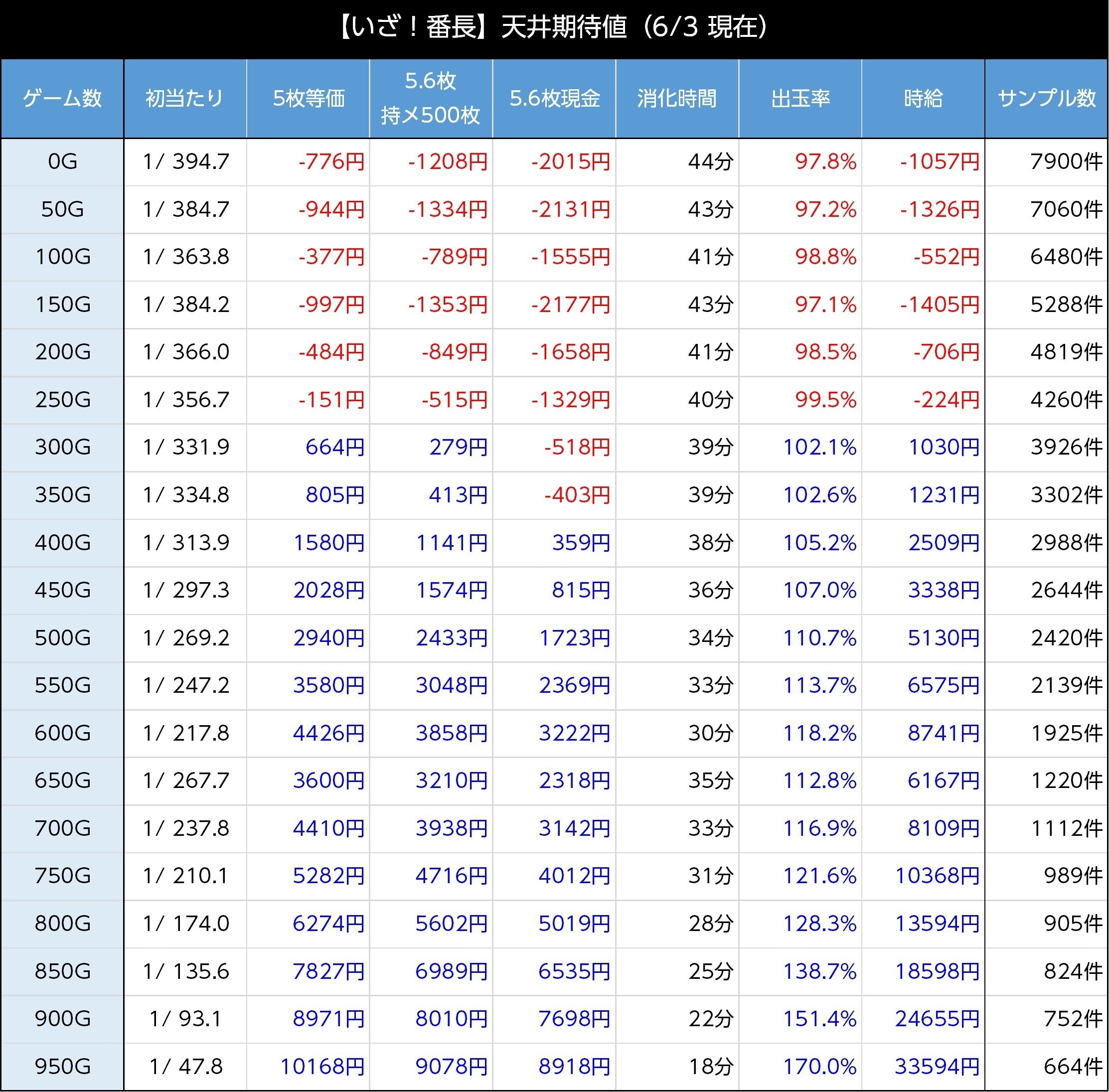Click the 815円 cell
The width and height of the screenshot is (1109, 1092).
554,590
